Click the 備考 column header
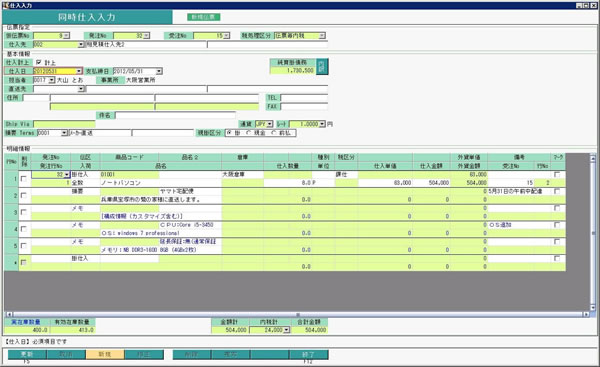Viewport: 600px width, 367px height. (519, 157)
